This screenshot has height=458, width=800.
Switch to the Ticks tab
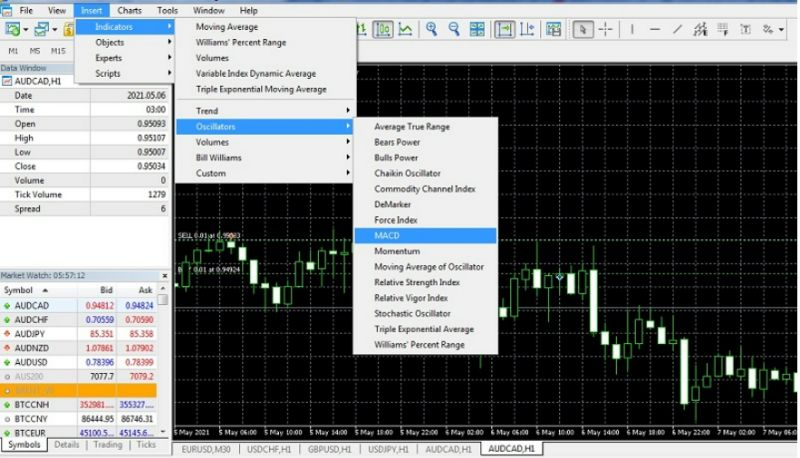click(x=146, y=445)
